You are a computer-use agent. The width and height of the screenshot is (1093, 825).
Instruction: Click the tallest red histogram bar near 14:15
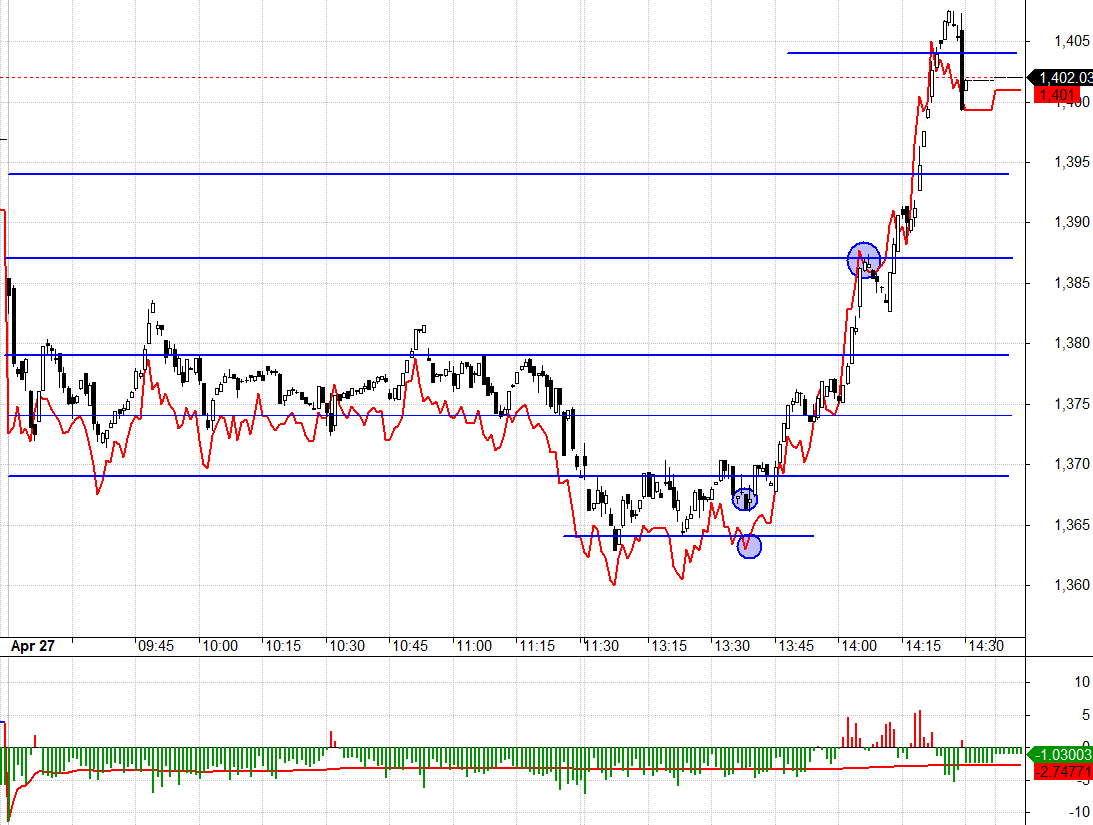coord(918,729)
